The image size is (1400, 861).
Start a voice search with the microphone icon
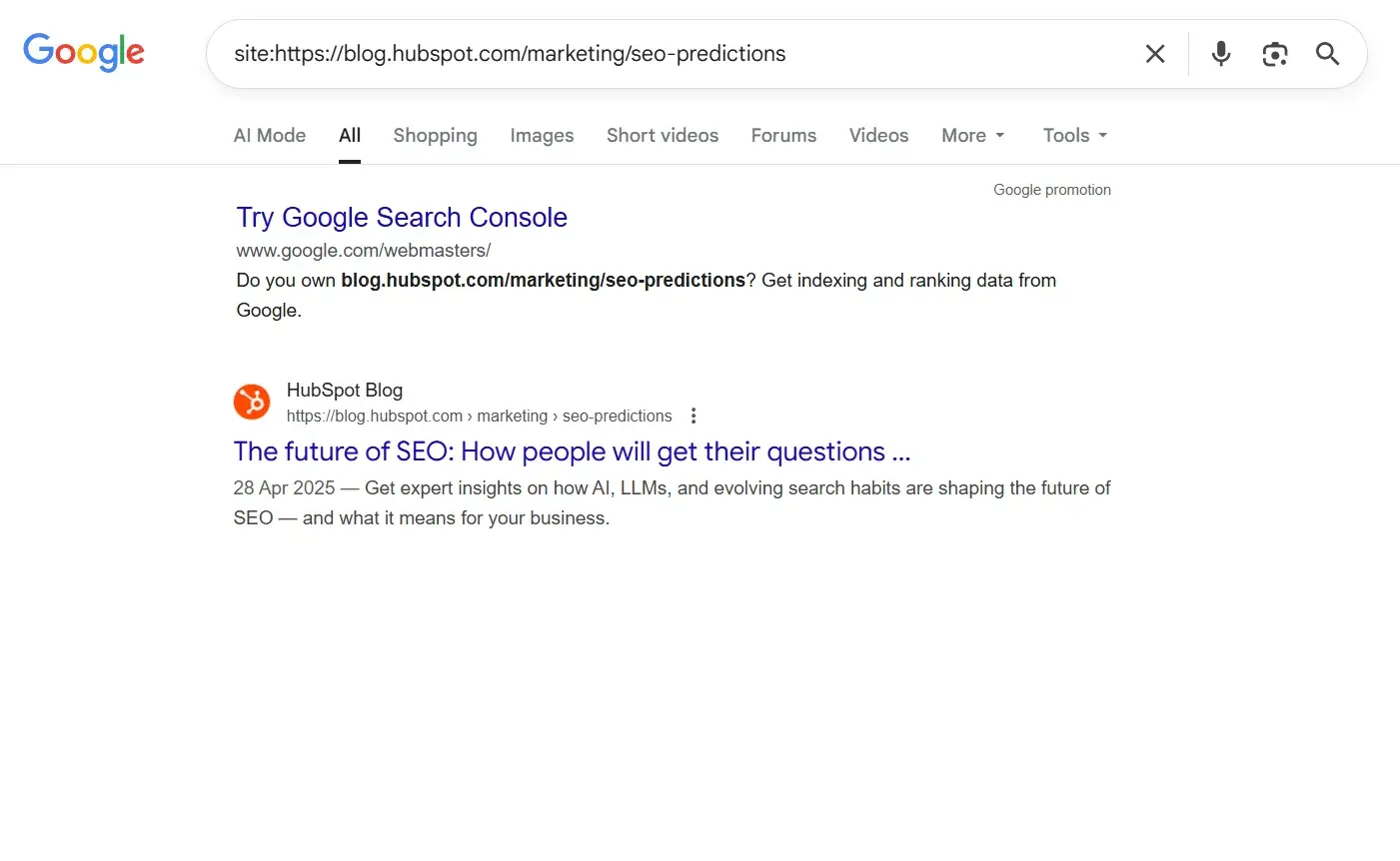[1220, 54]
